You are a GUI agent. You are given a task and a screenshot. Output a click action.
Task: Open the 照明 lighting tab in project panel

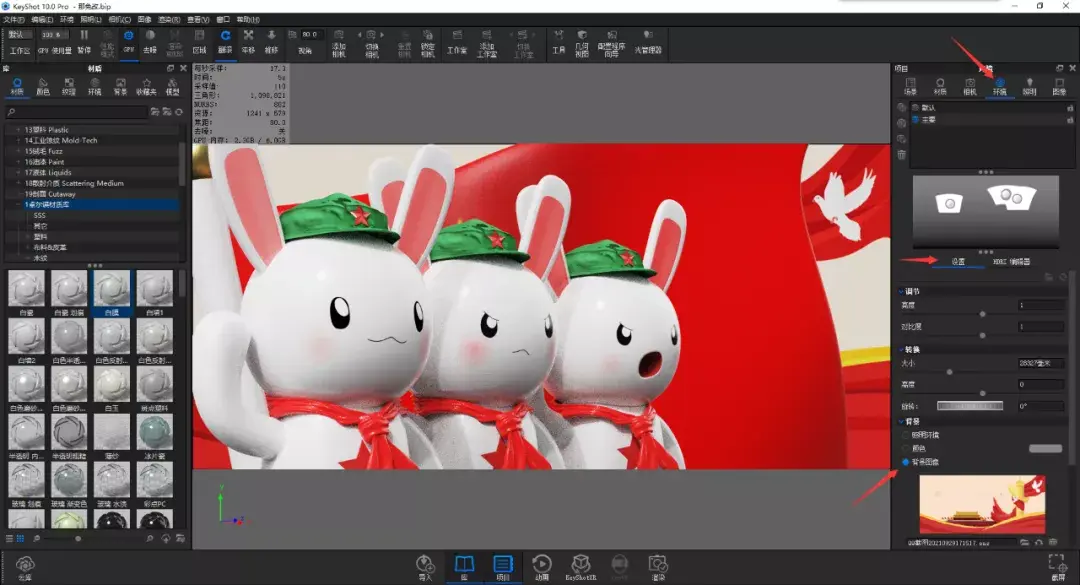[x=1029, y=87]
